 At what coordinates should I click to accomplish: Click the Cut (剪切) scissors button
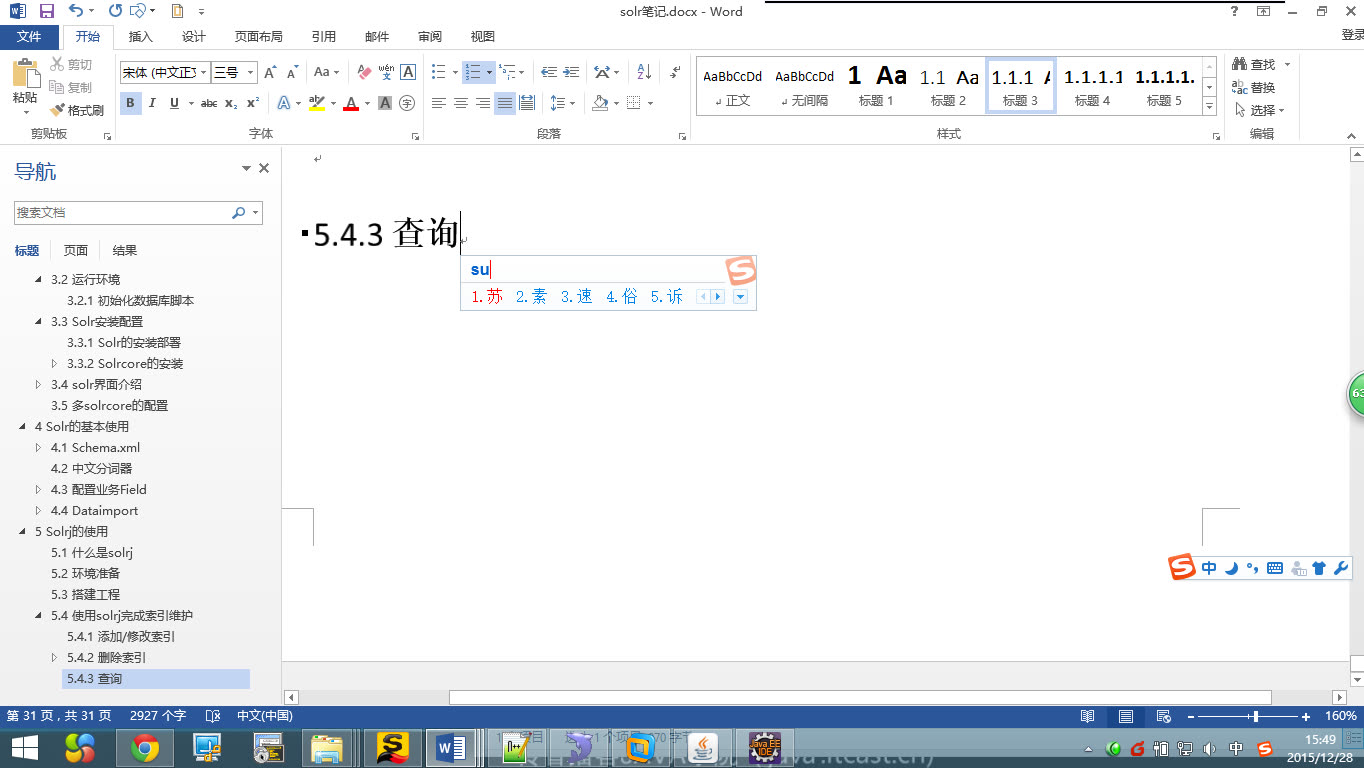71,64
